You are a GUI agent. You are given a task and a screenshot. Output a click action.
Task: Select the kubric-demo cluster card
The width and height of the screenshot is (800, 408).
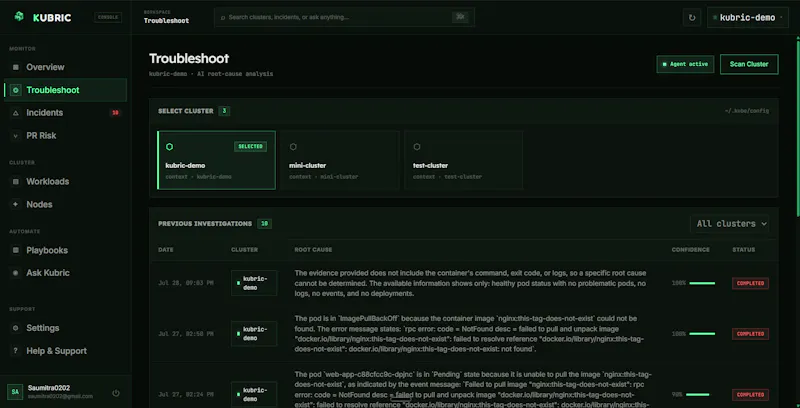point(216,160)
